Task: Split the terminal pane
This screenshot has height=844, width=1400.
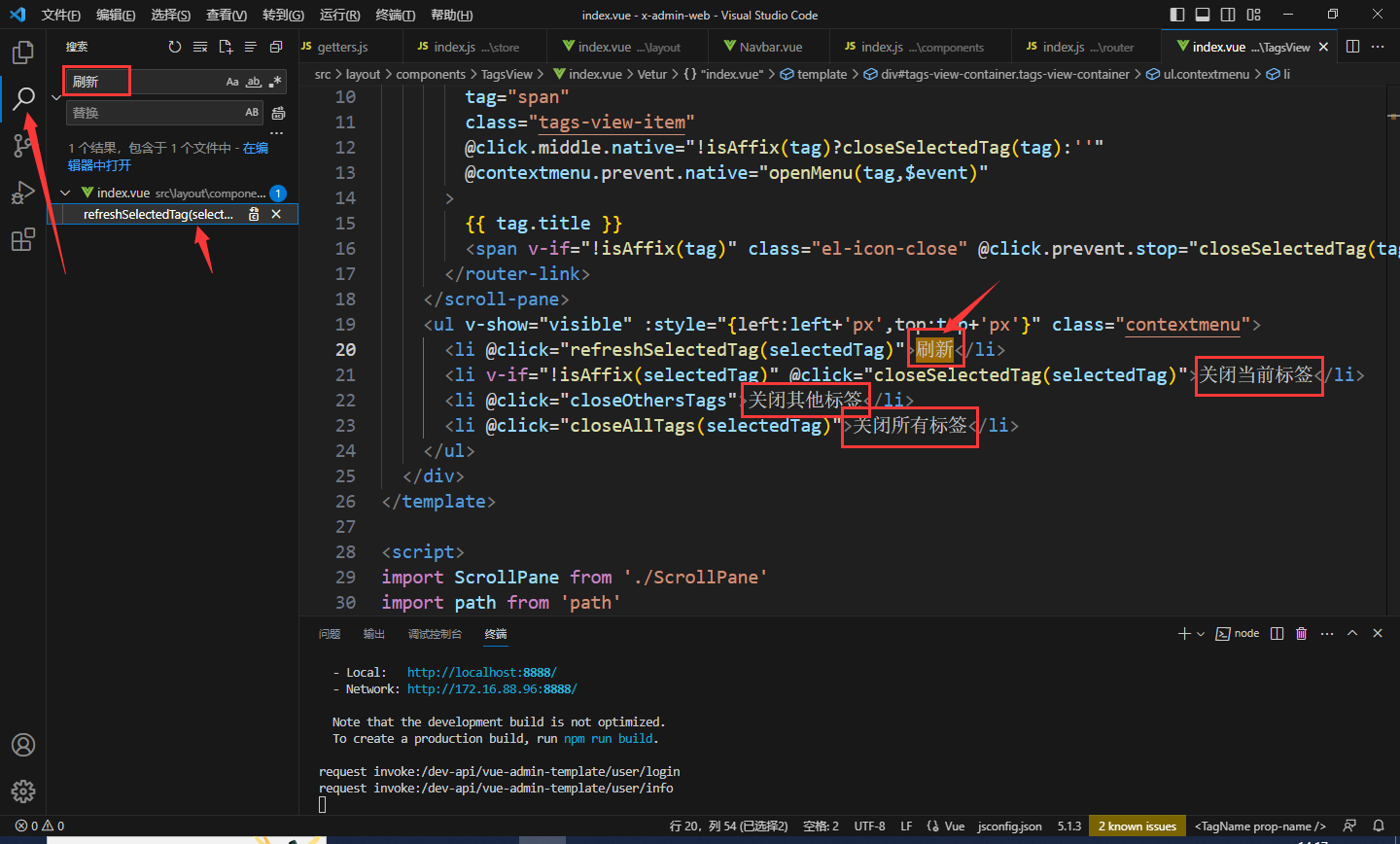Action: 1277,633
